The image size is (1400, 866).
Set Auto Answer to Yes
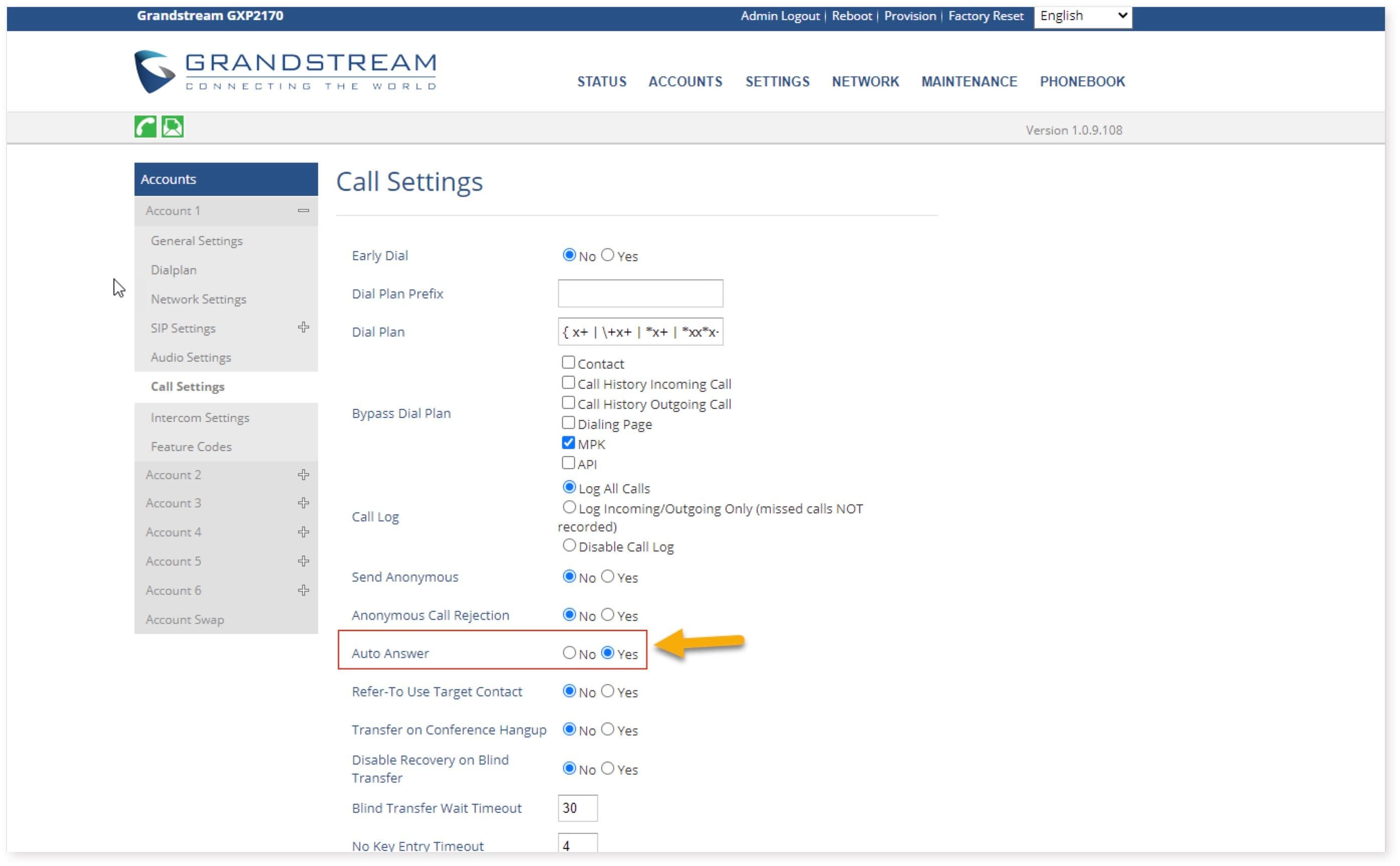coord(607,653)
